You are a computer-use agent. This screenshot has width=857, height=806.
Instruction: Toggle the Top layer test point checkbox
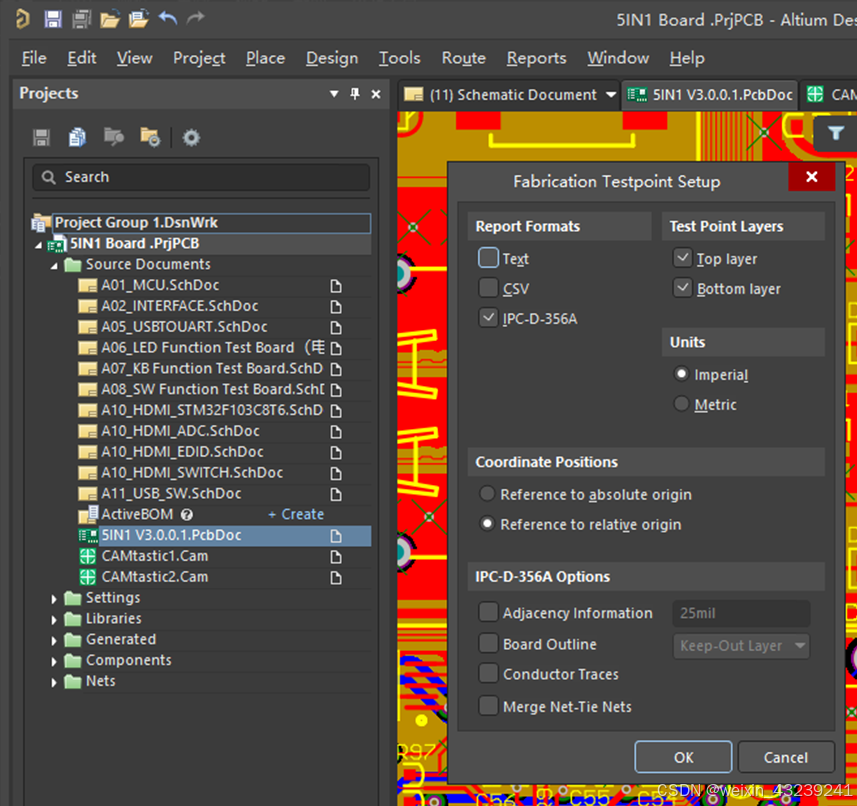pos(682,257)
